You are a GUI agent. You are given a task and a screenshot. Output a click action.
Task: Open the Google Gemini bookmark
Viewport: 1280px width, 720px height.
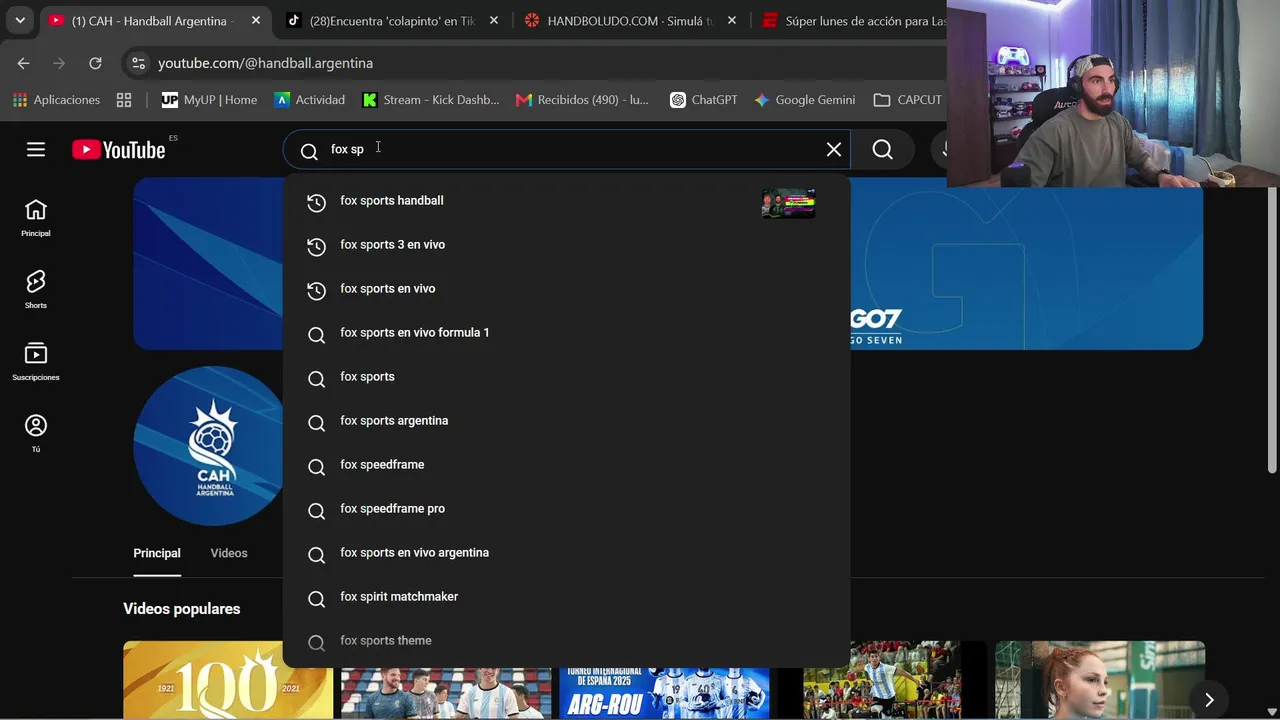[x=805, y=100]
